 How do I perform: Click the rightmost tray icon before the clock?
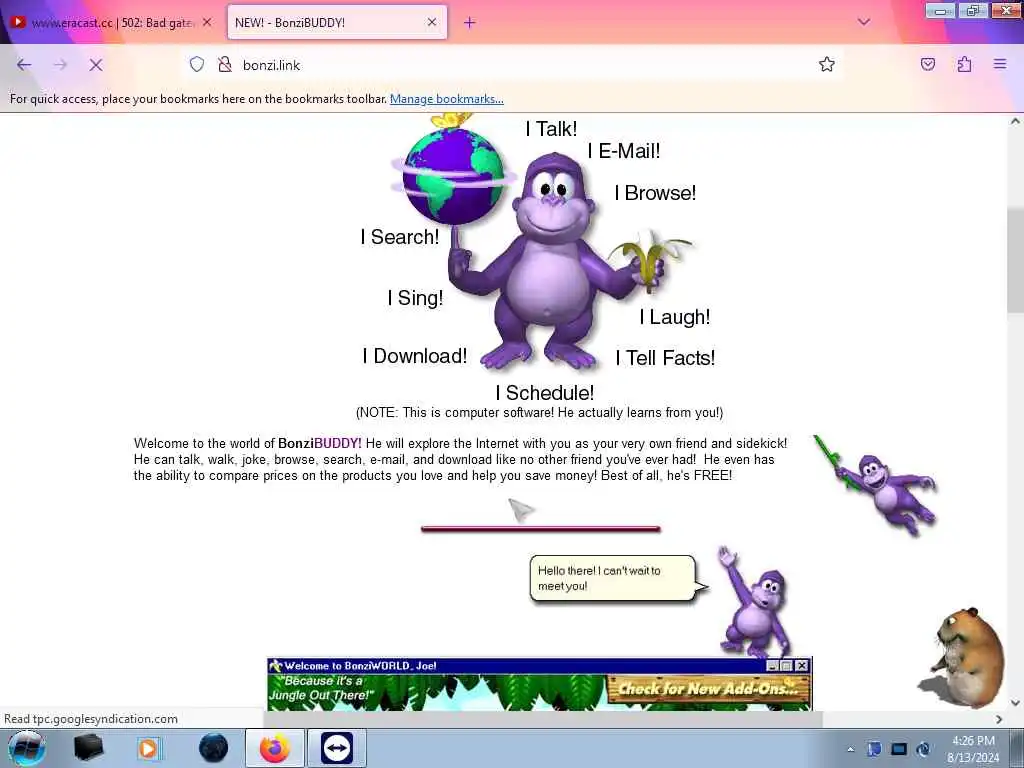[x=923, y=749]
